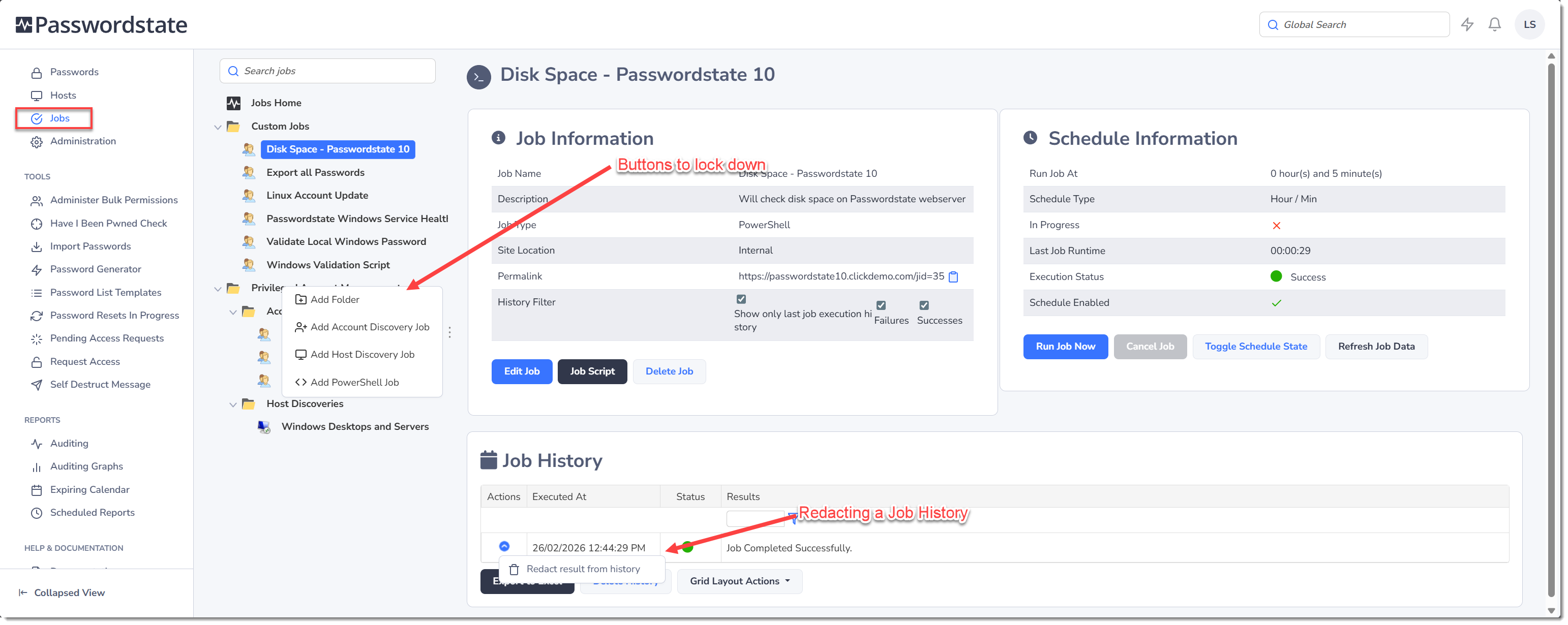Click the Results column filter funnel icon
The width and height of the screenshot is (1568, 625).
[x=793, y=518]
